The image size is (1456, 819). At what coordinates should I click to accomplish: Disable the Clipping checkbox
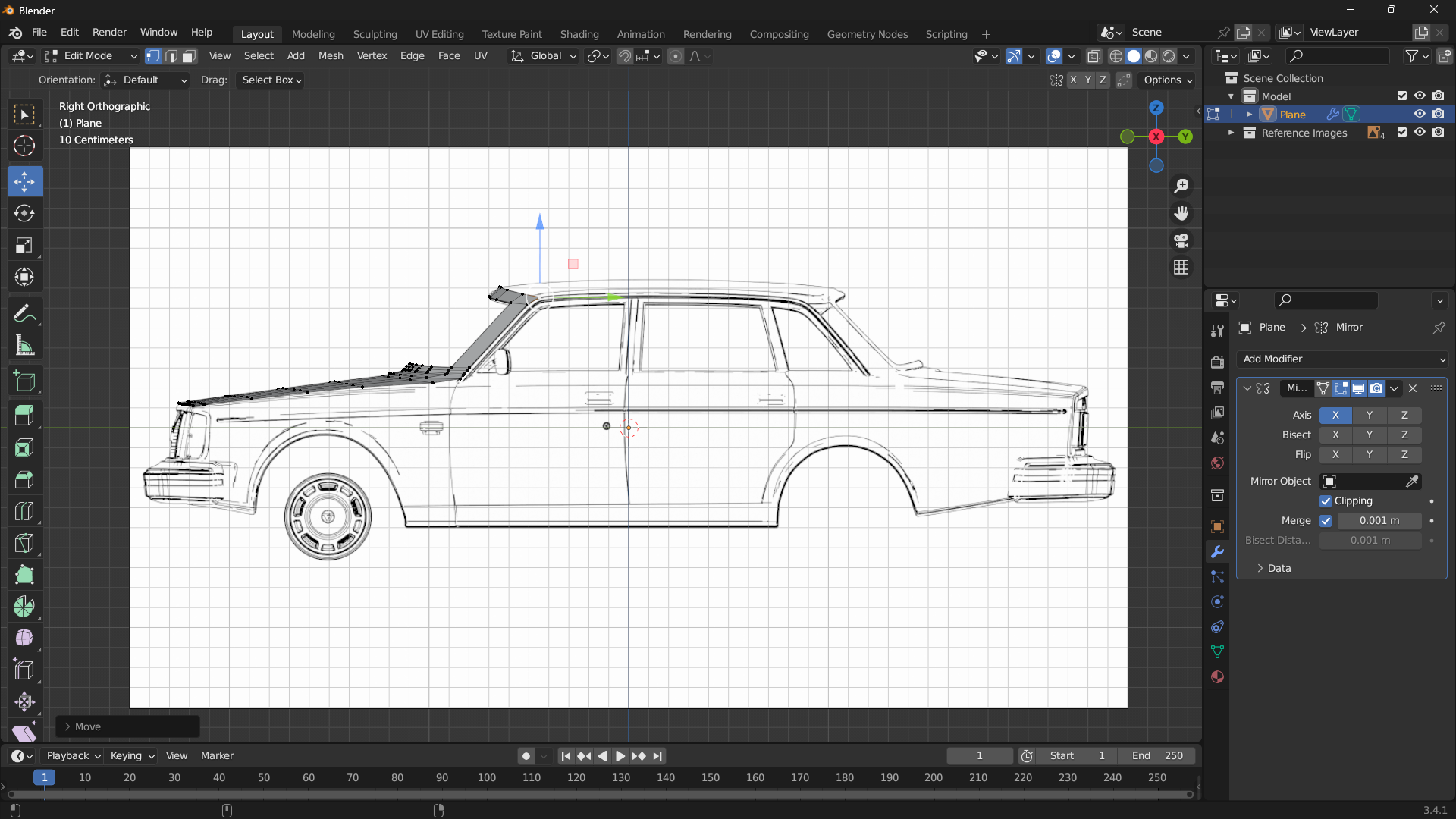1326,501
